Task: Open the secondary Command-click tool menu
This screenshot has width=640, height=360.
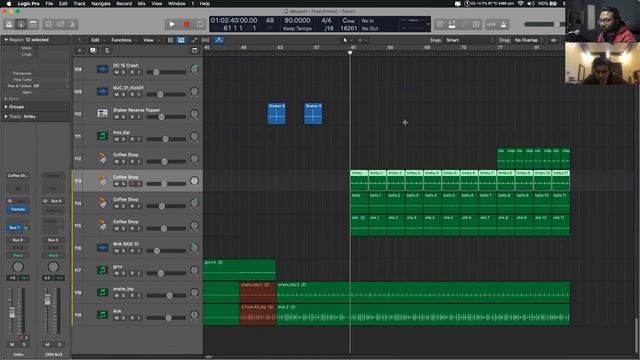Action: click(x=361, y=40)
